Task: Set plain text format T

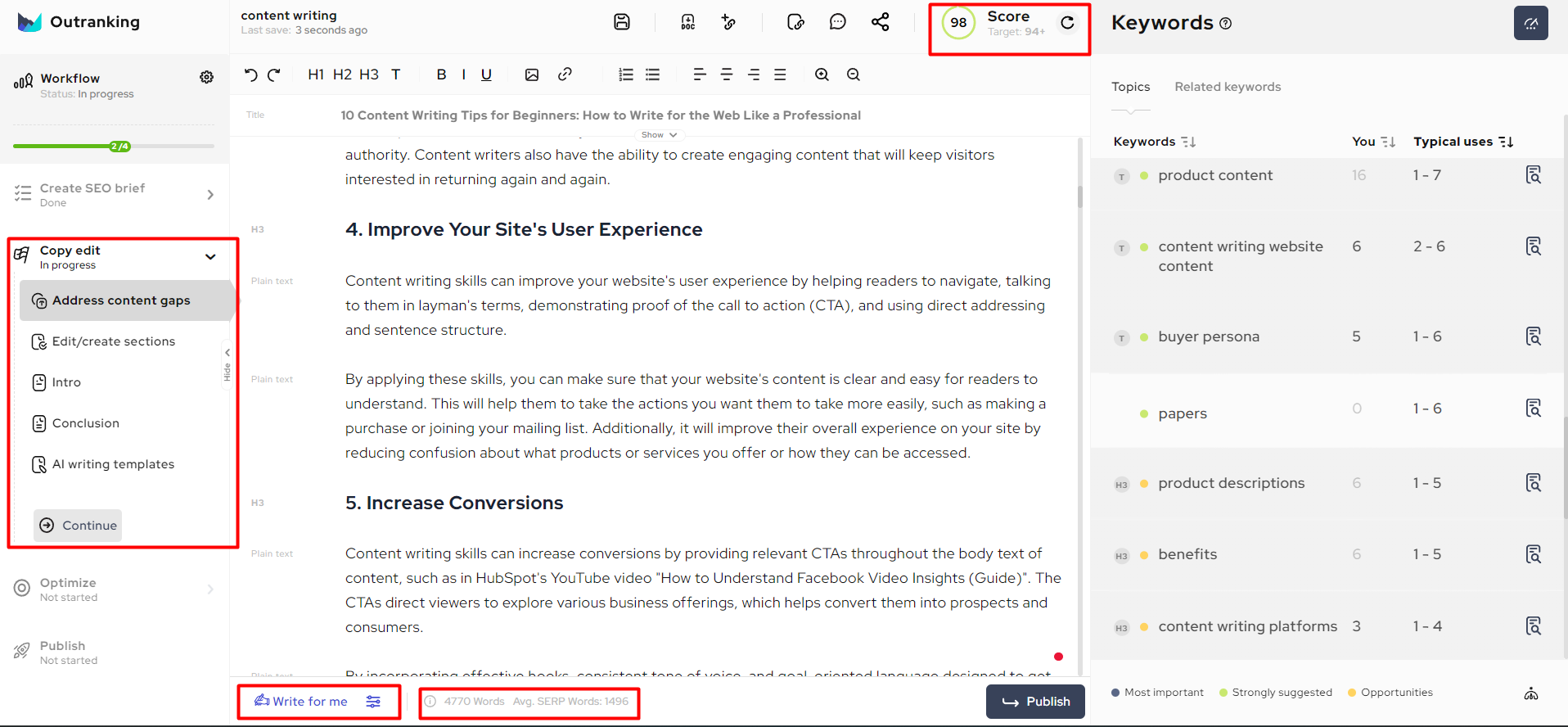Action: coord(396,75)
